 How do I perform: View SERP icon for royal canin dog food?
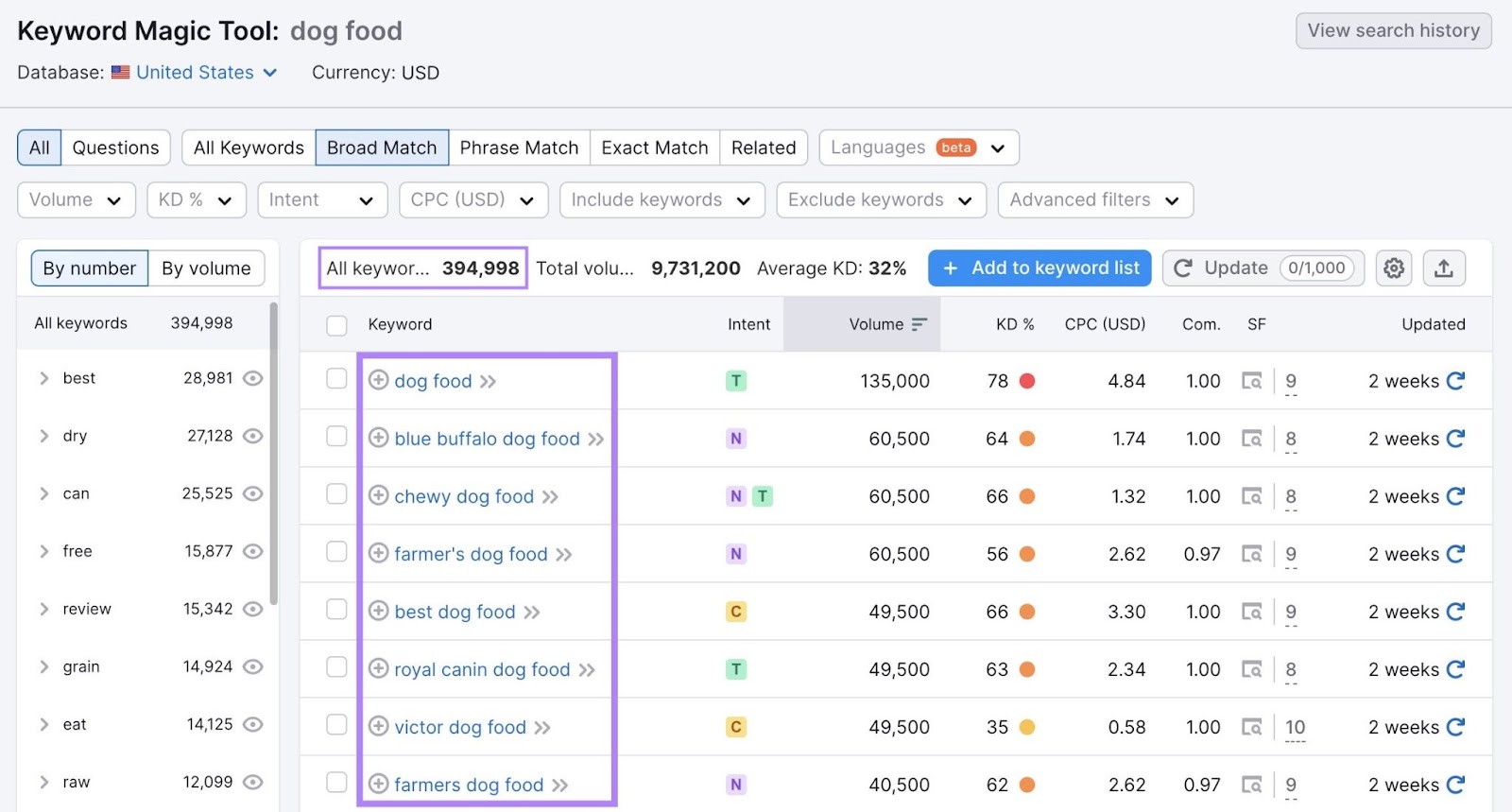pos(1252,669)
